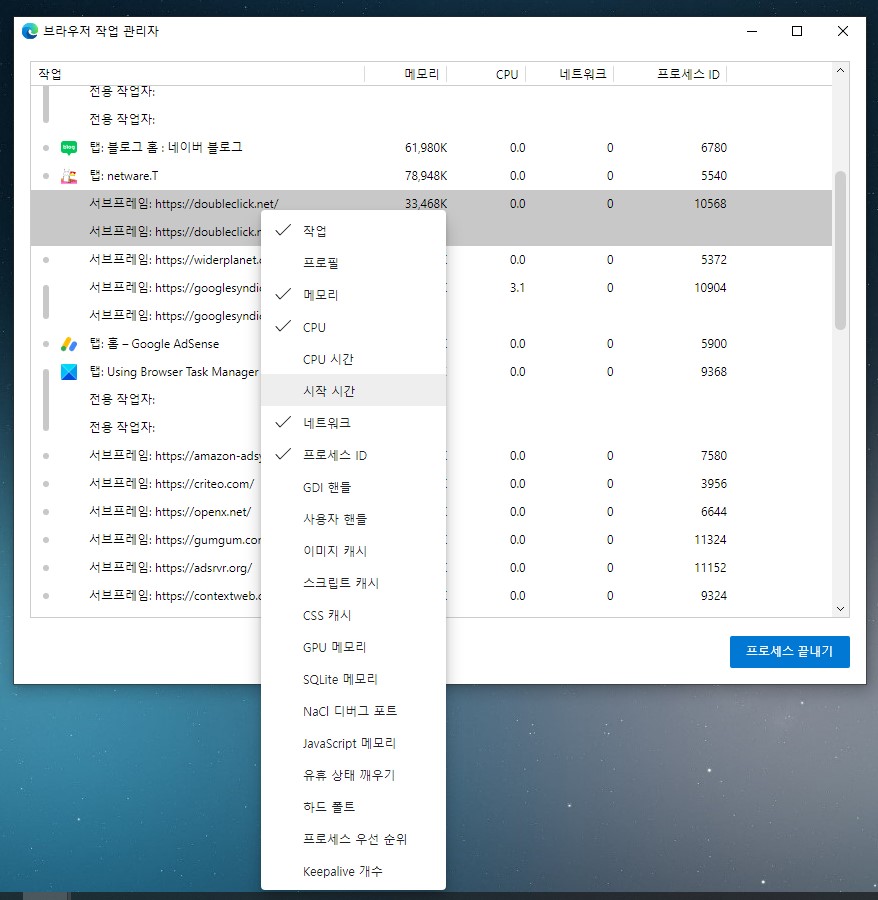Select the openx.net subframe row
This screenshot has width=878, height=900.
pyautogui.click(x=431, y=511)
